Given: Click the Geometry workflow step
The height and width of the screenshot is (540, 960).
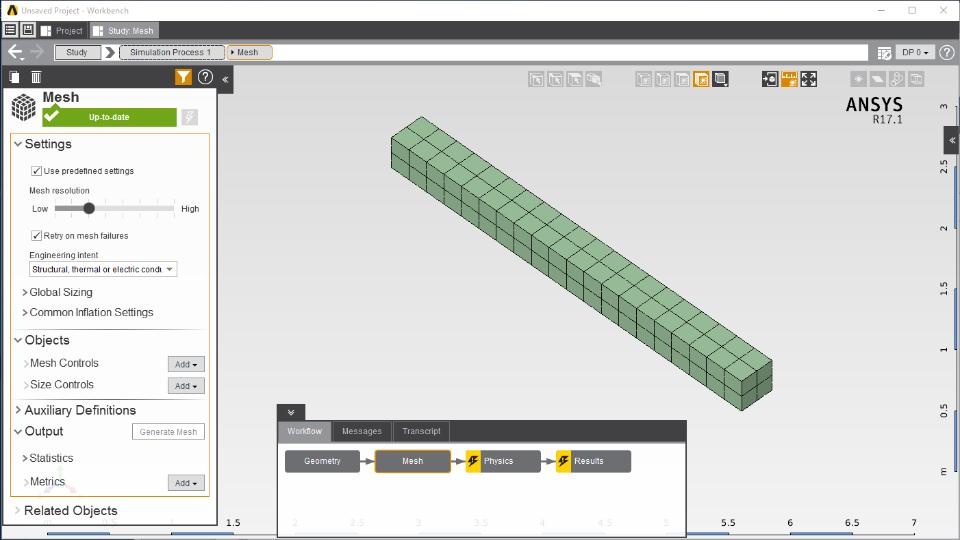Looking at the screenshot, I should (x=322, y=461).
